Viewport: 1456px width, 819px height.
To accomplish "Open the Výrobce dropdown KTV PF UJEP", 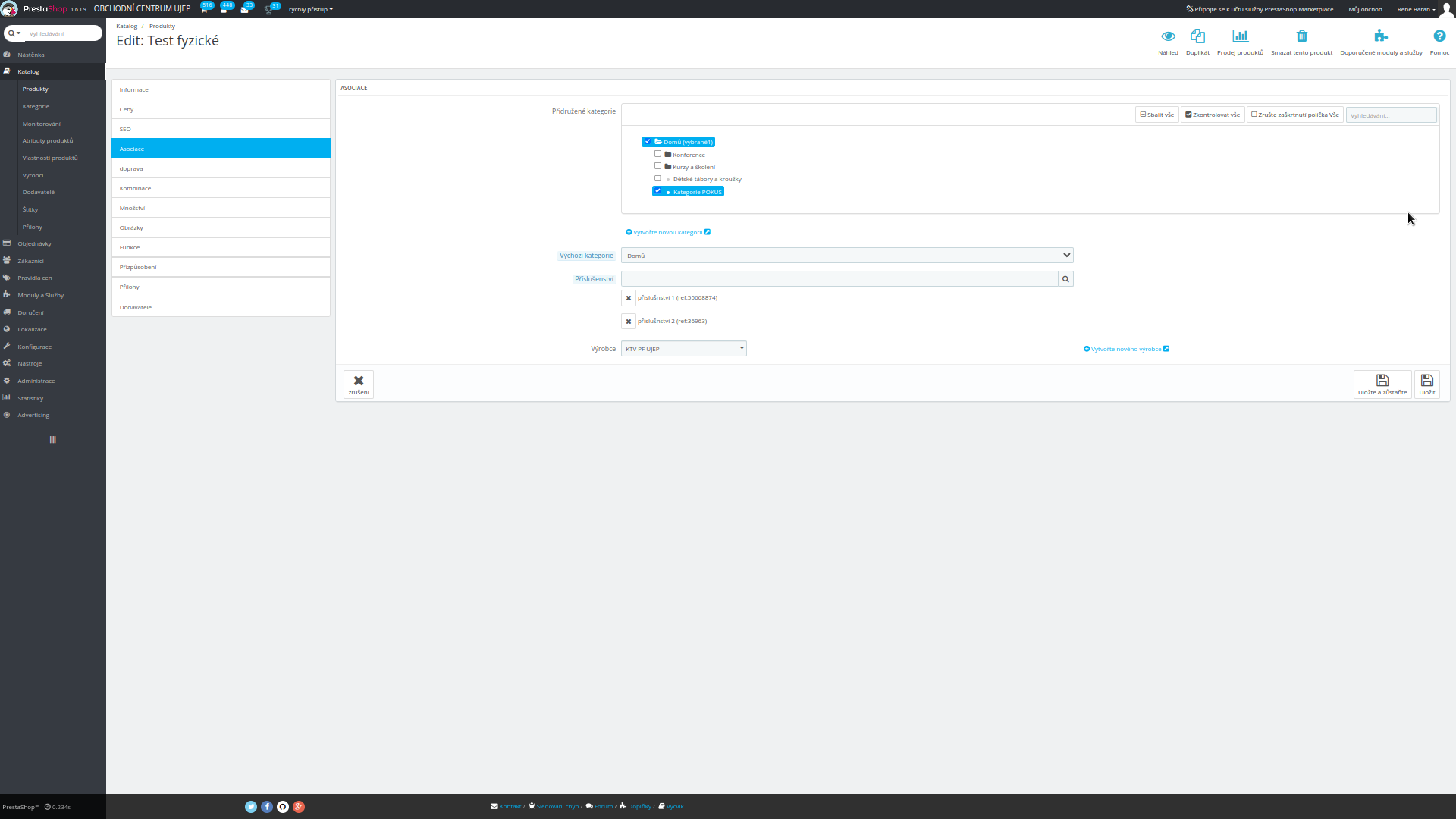I will tap(683, 349).
